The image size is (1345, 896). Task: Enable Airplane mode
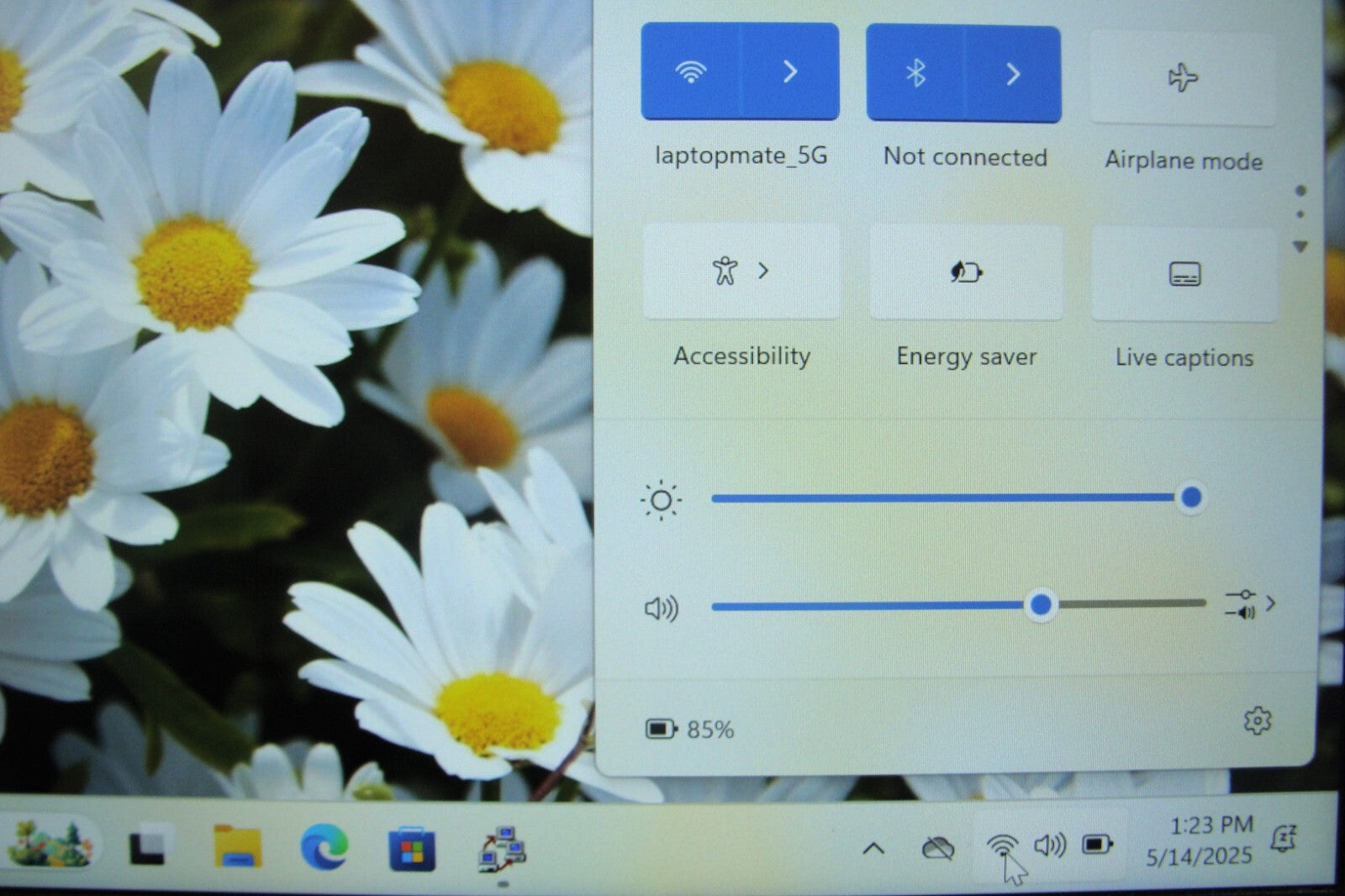1183,78
